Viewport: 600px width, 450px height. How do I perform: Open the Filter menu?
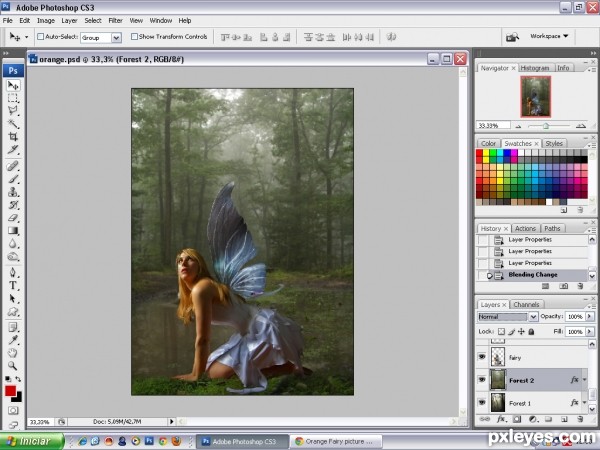[115, 21]
